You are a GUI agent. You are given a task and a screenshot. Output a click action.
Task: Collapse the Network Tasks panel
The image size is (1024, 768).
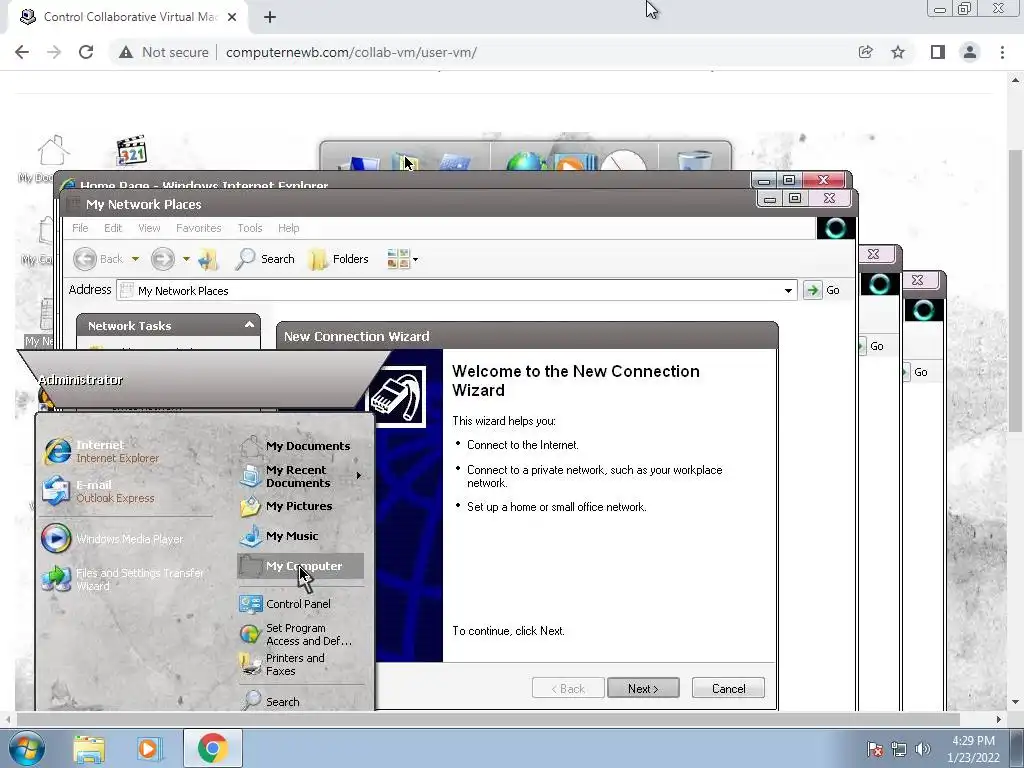[249, 325]
